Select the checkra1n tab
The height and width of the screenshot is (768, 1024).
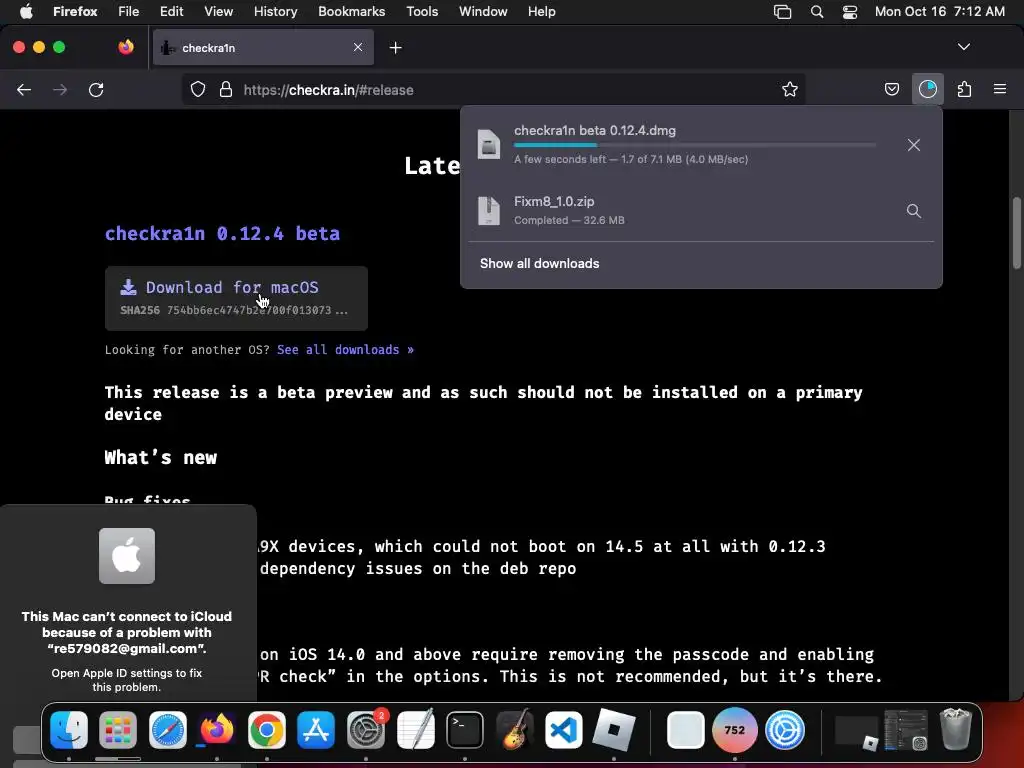coord(264,48)
